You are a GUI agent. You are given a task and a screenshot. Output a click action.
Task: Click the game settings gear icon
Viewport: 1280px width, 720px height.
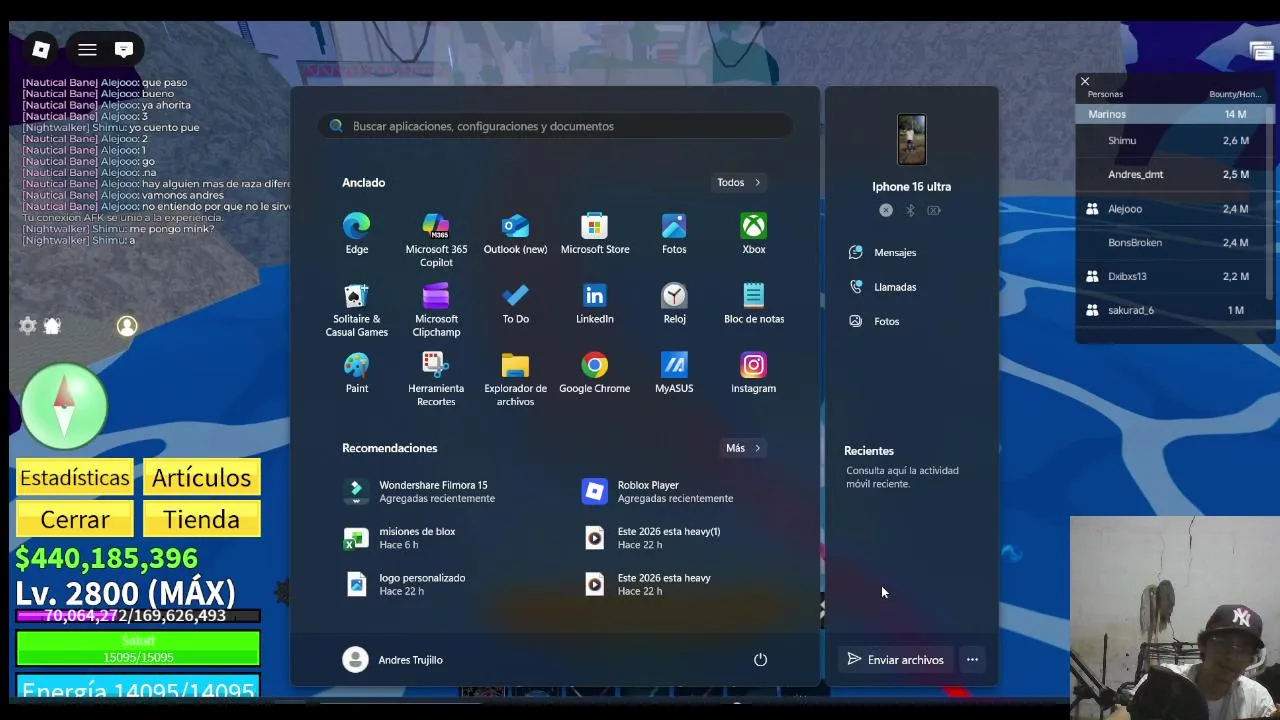[x=28, y=326]
